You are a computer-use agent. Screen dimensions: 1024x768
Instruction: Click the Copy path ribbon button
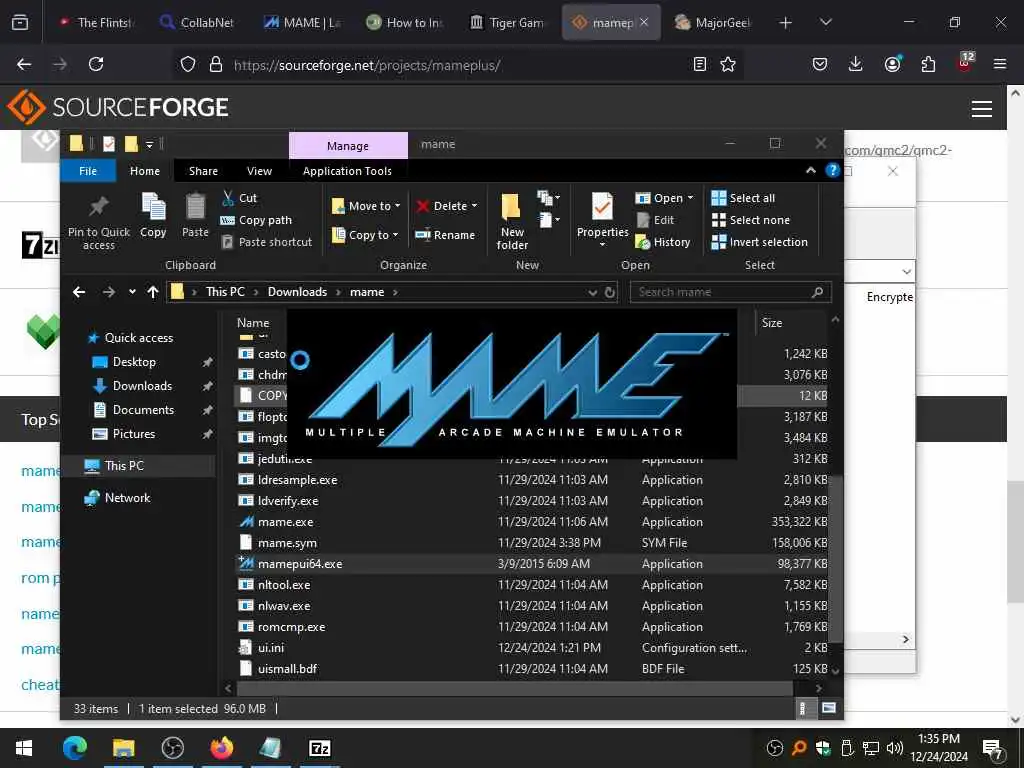pos(256,220)
